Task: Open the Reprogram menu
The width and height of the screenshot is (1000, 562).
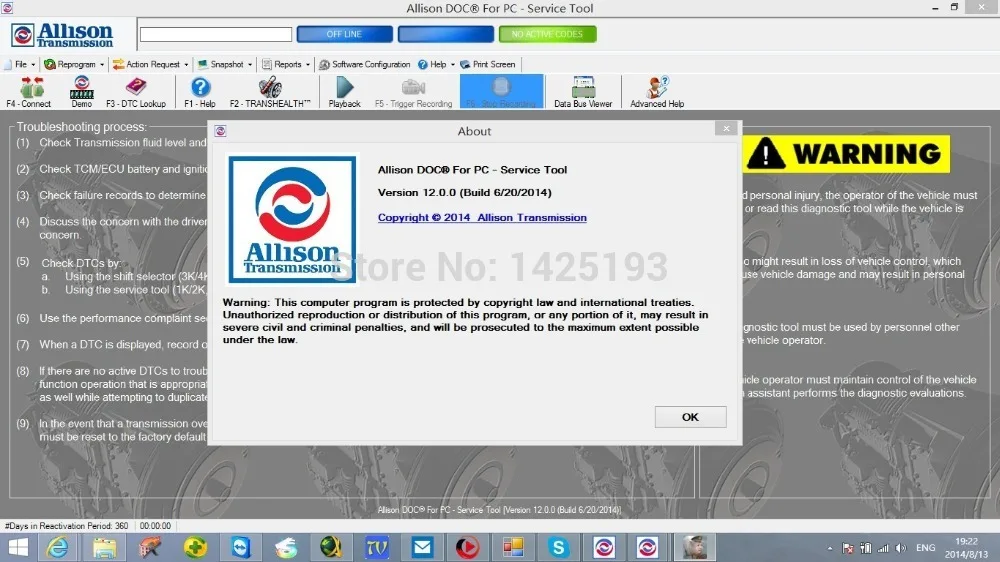Action: point(76,64)
